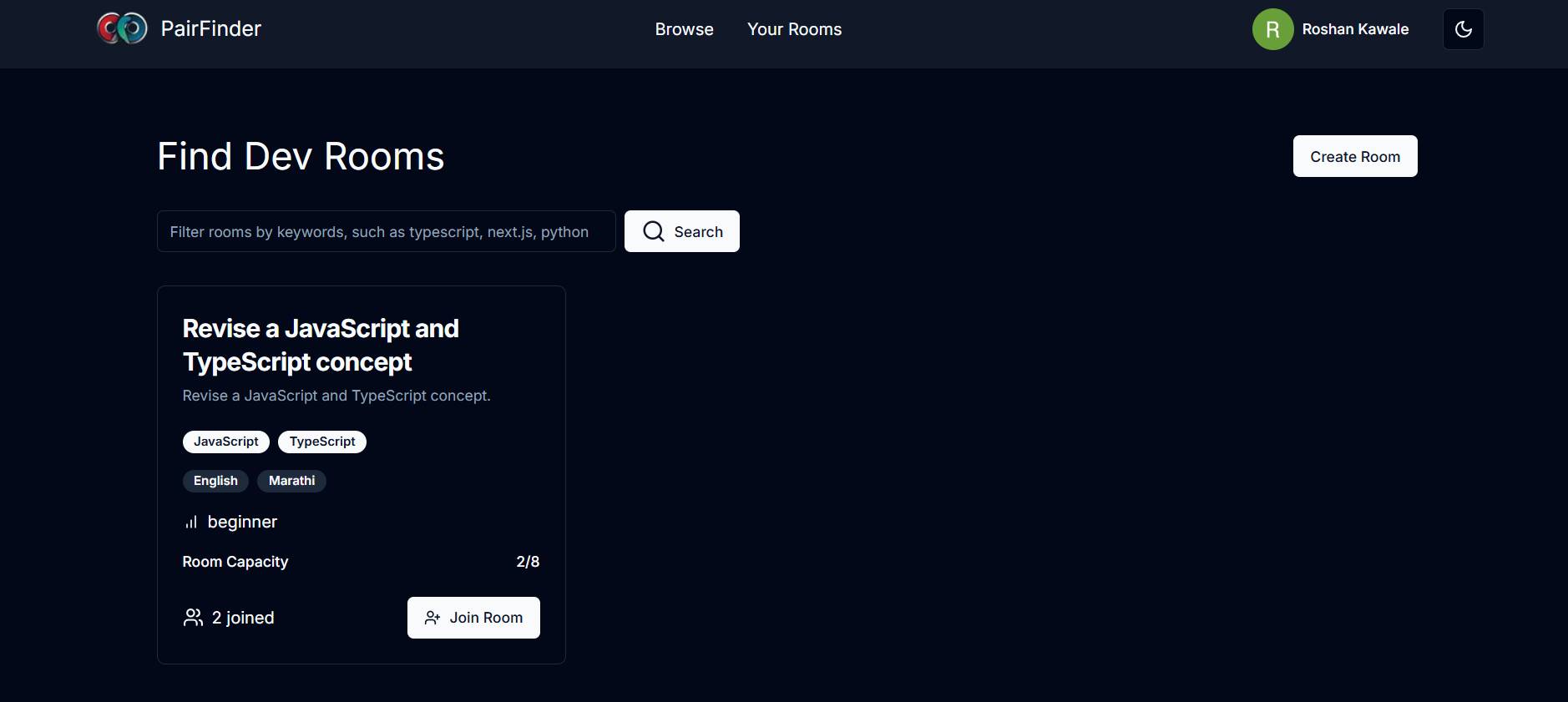
Task: Click the green R user avatar
Action: pyautogui.click(x=1272, y=29)
